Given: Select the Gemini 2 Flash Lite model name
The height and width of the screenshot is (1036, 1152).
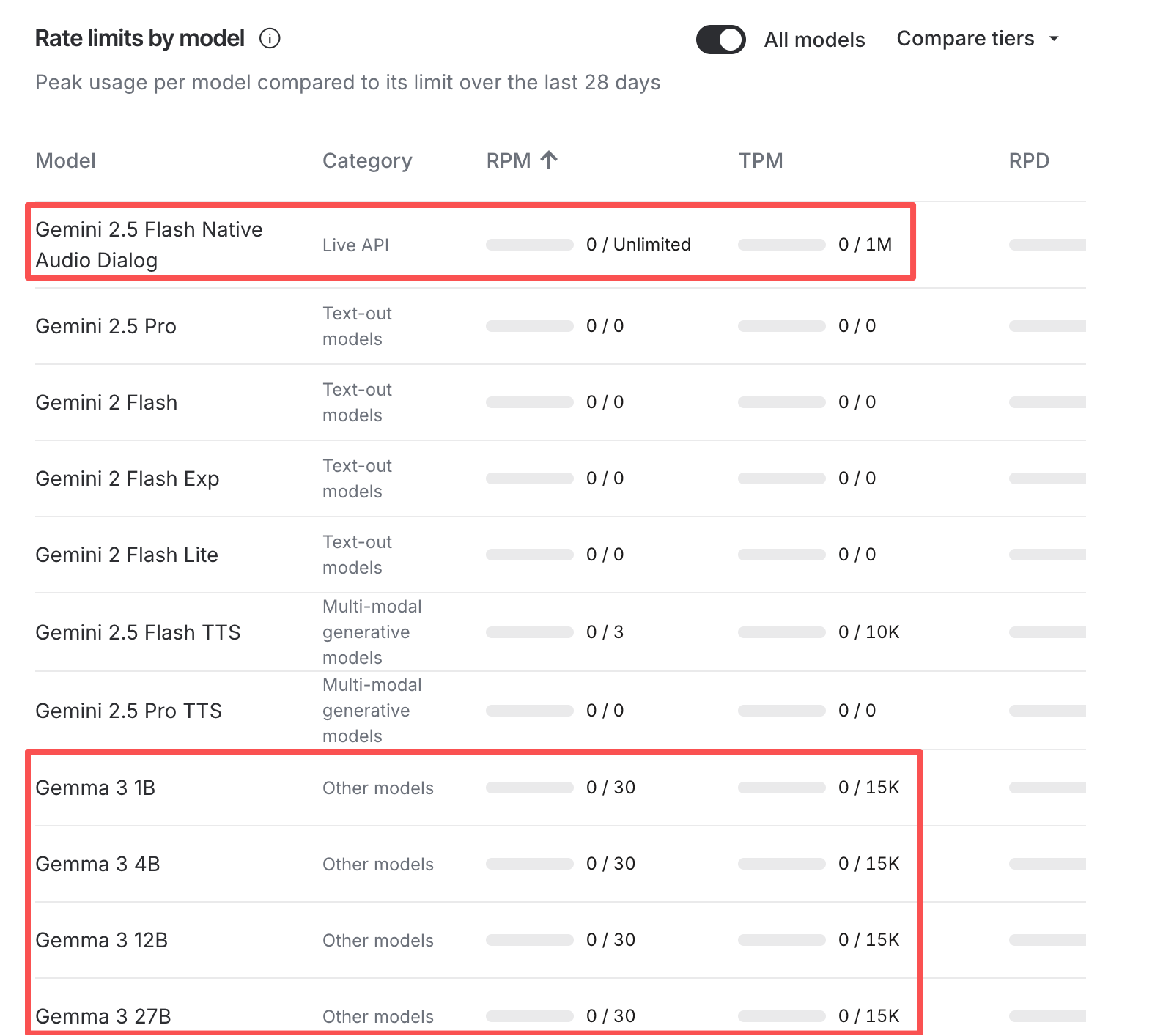Looking at the screenshot, I should coord(127,555).
